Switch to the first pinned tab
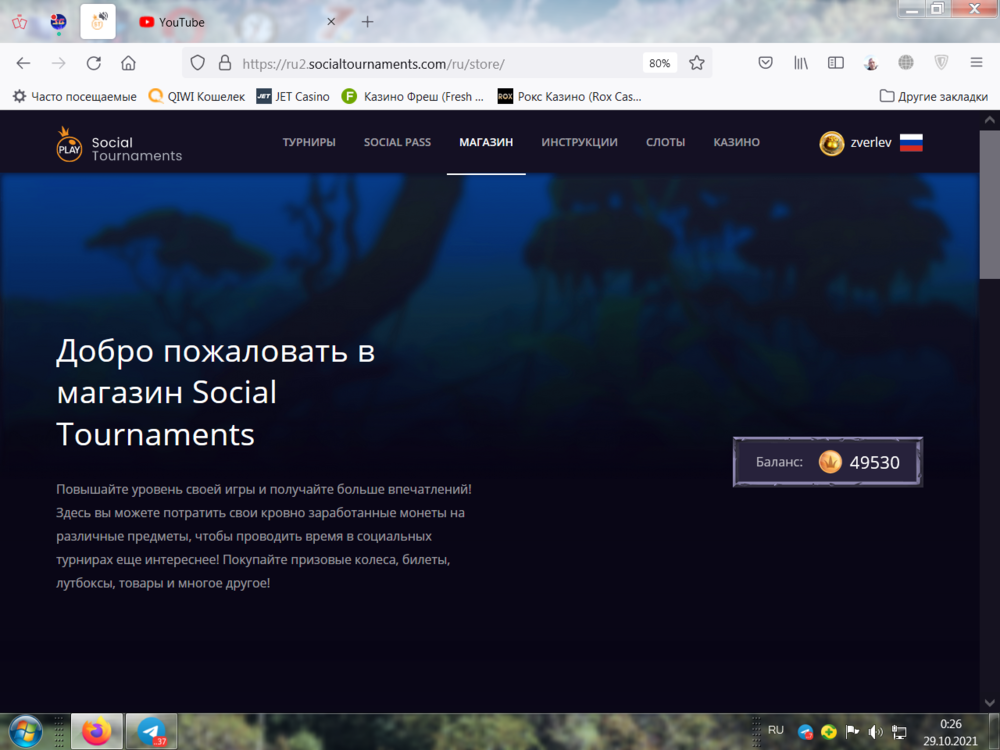The width and height of the screenshot is (1000, 750). click(x=20, y=22)
